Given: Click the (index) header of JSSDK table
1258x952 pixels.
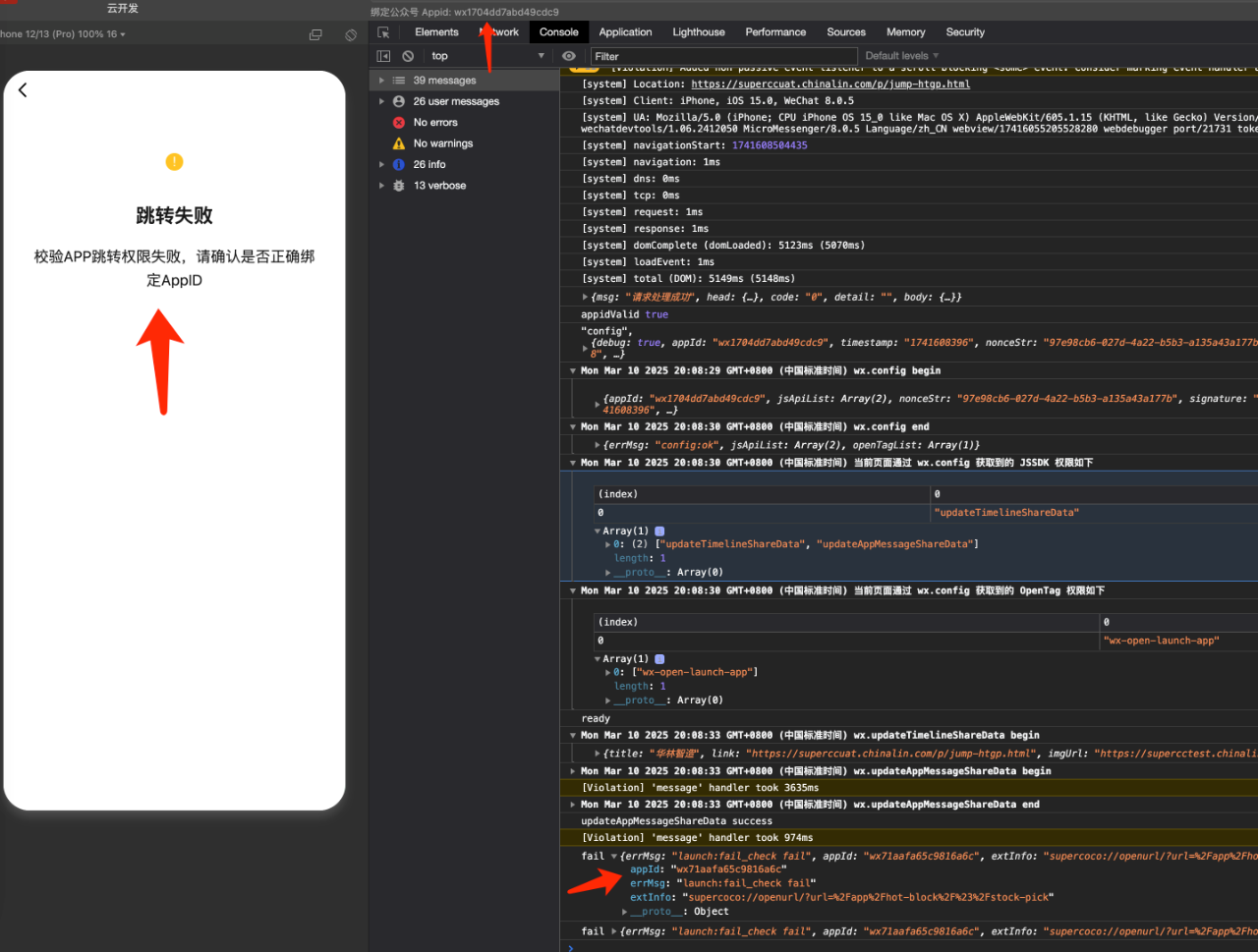Looking at the screenshot, I should click(617, 494).
